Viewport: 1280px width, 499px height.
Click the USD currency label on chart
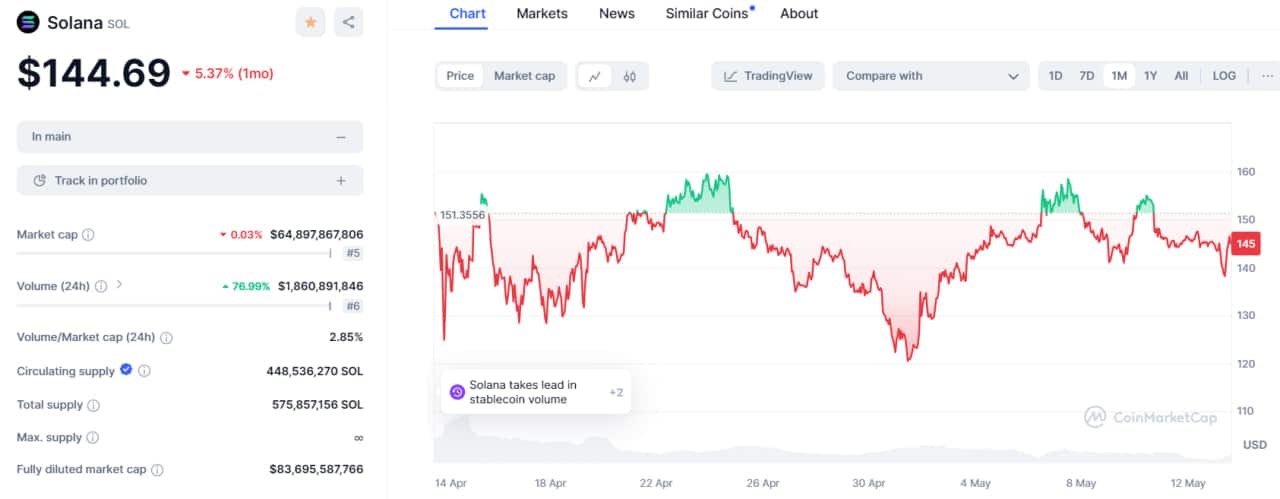pyautogui.click(x=1255, y=445)
